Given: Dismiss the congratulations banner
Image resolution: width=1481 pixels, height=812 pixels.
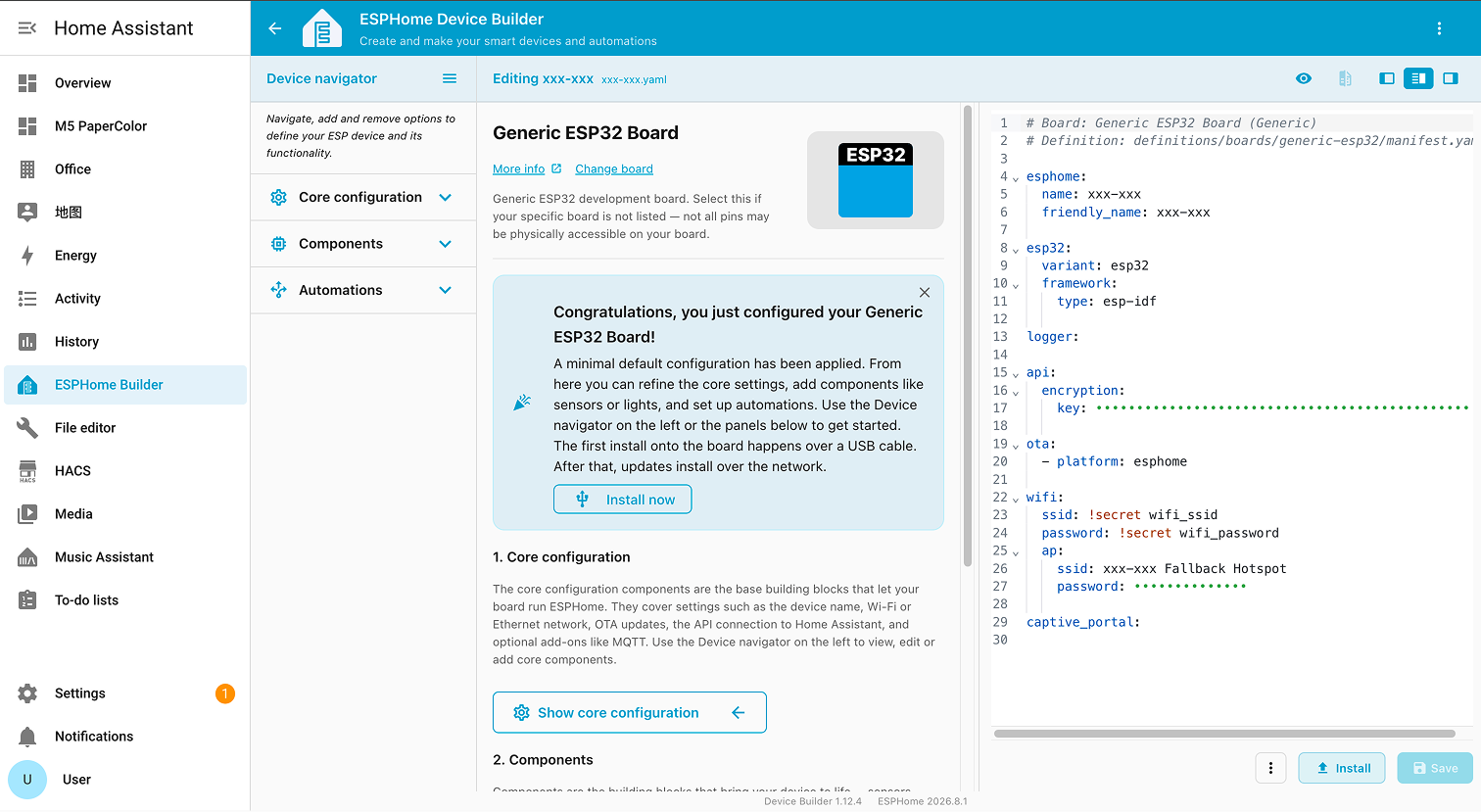Looking at the screenshot, I should pyautogui.click(x=925, y=292).
